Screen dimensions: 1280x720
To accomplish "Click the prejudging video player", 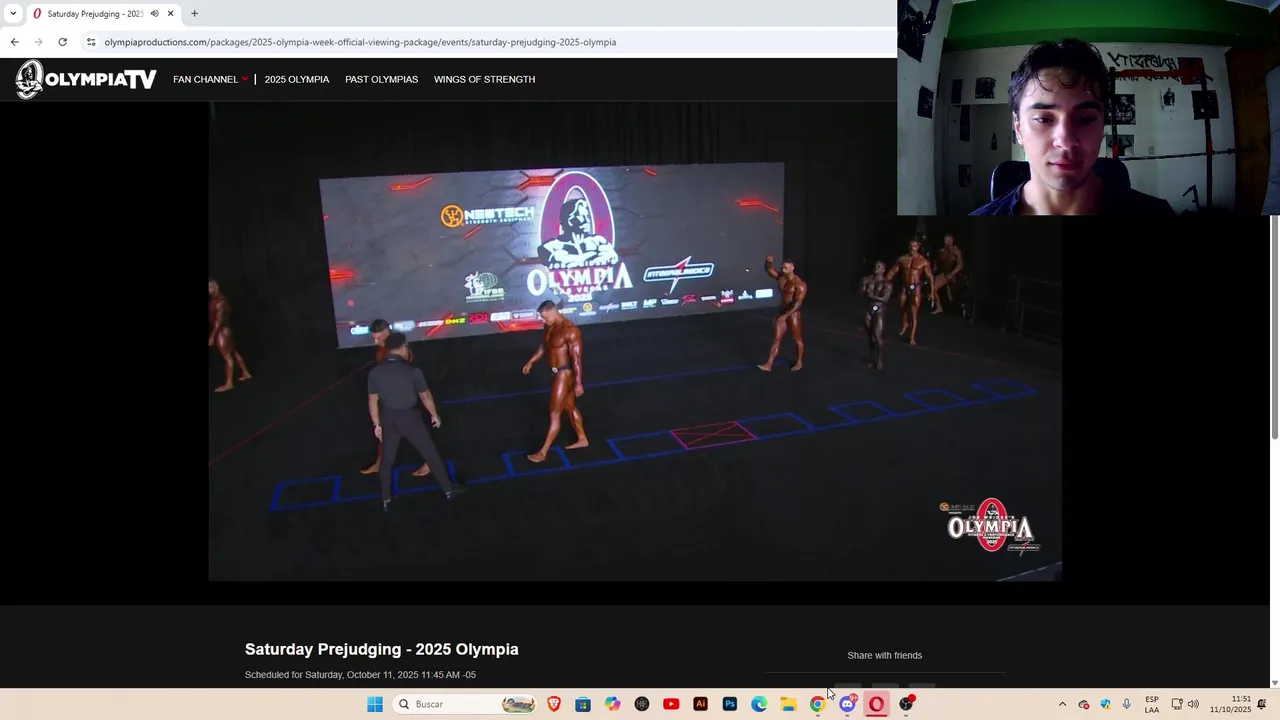I will click(635, 341).
